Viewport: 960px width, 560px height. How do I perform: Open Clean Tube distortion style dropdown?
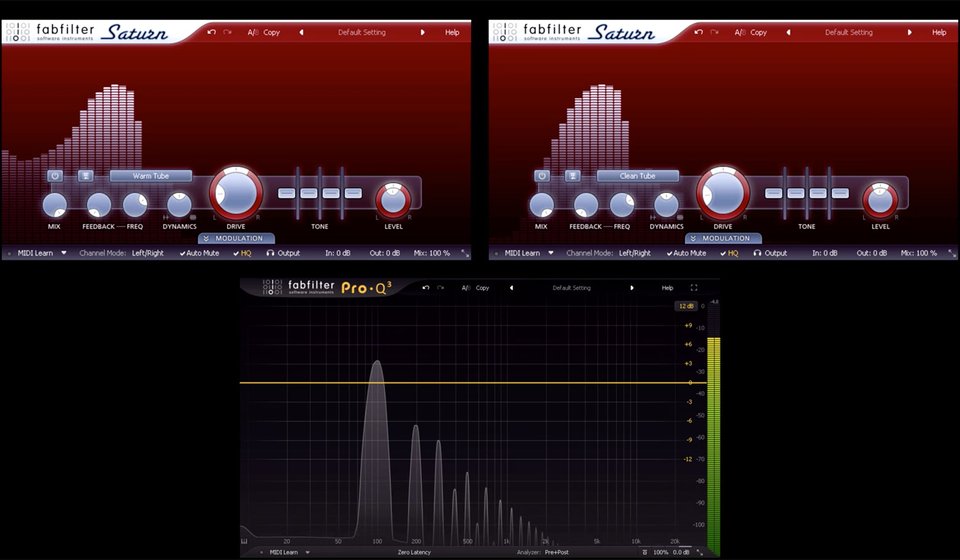637,176
